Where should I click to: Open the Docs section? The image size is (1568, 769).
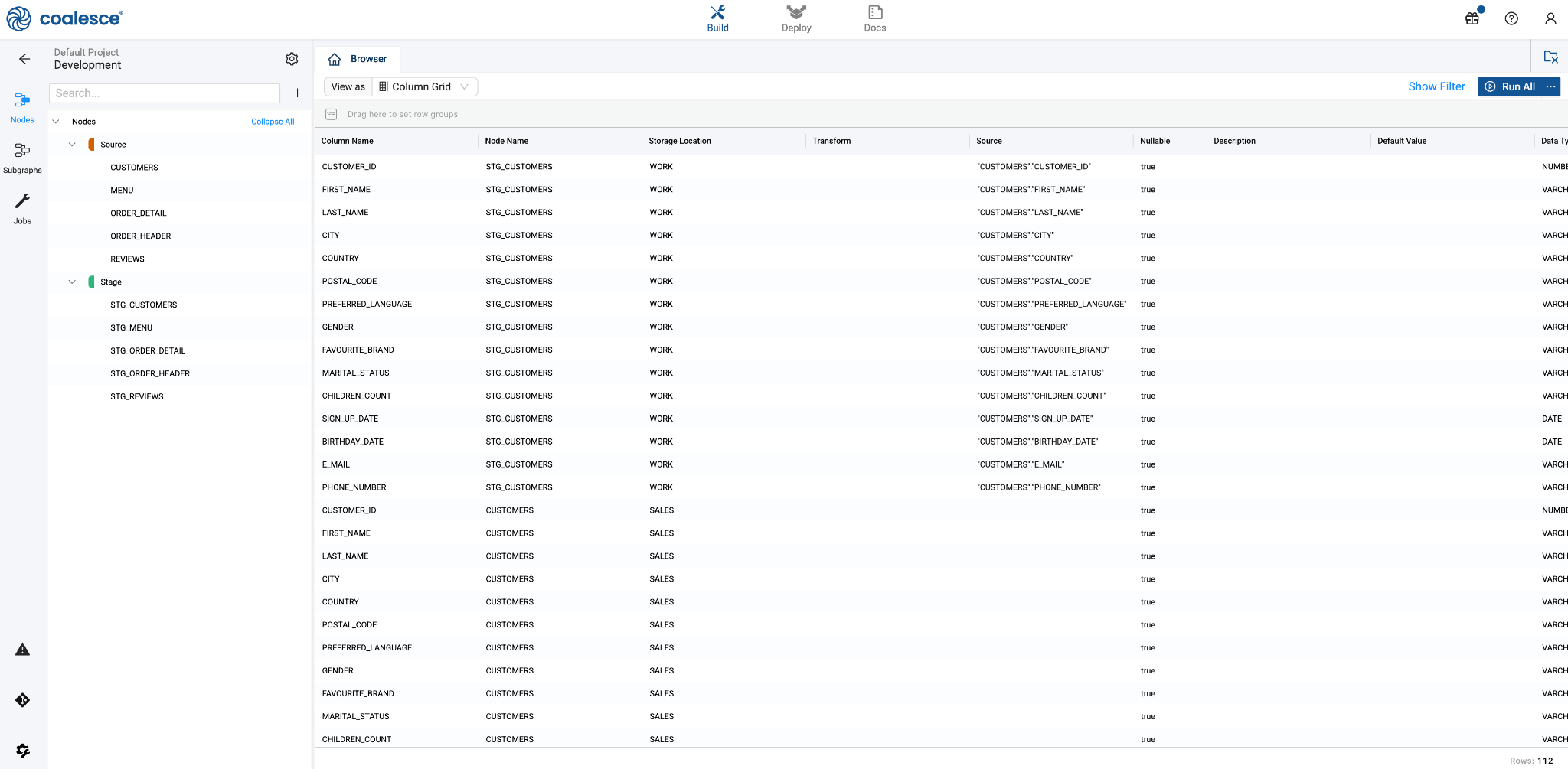point(875,19)
